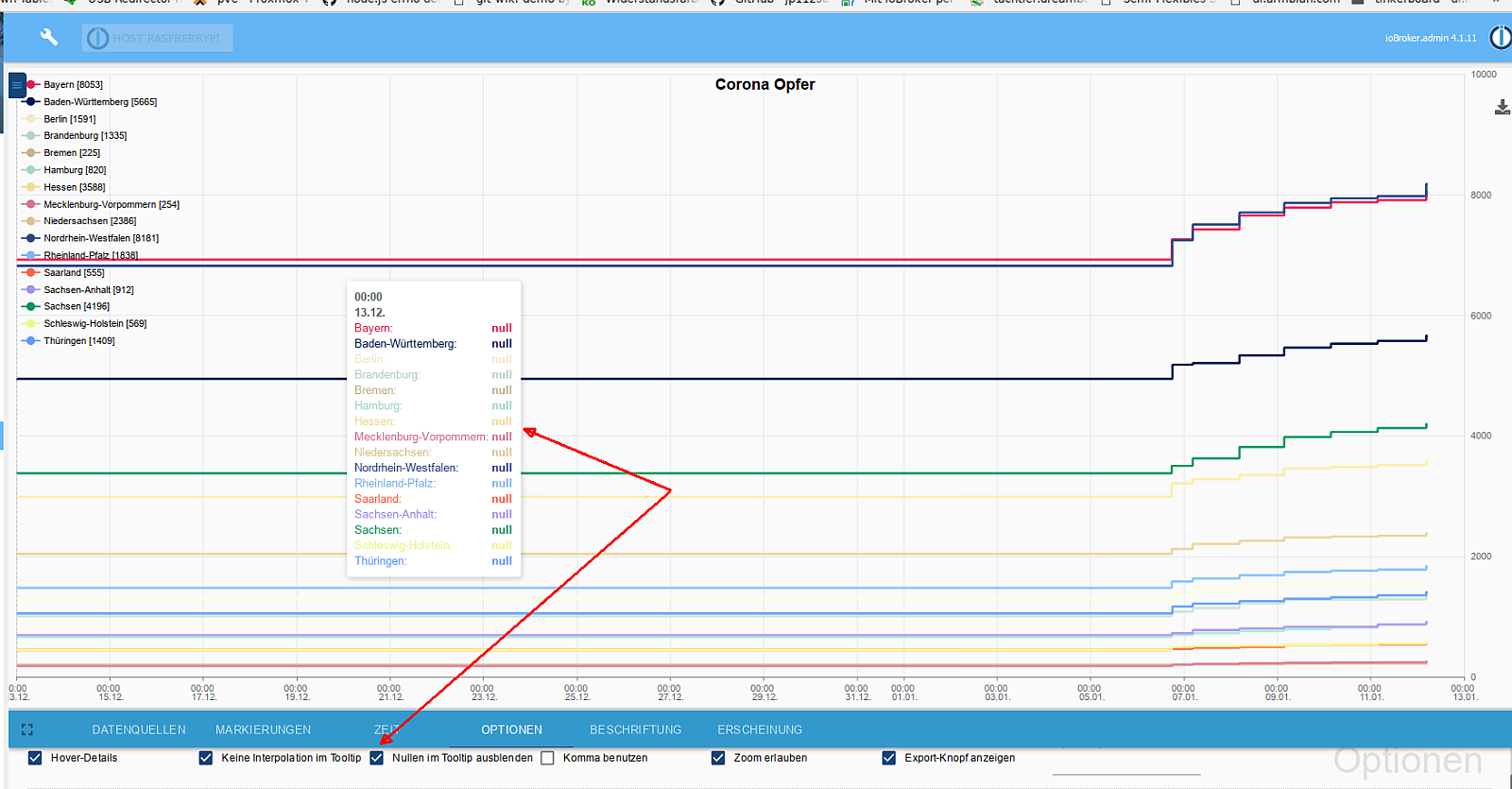Uncheck Export-Knopf anzeigen
Screen dimensions: 1512x789
(x=888, y=758)
